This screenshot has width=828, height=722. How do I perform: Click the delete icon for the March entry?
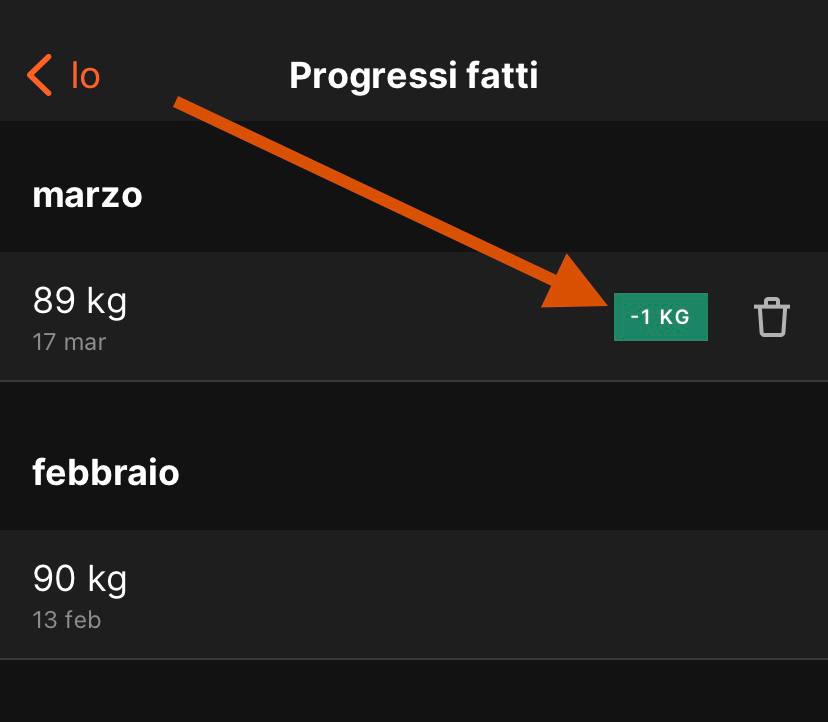tap(771, 316)
